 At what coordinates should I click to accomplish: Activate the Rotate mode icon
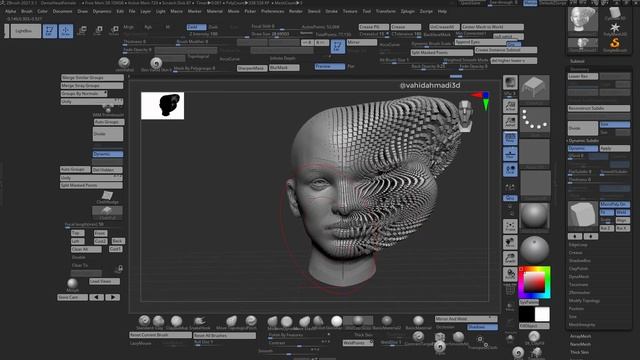[114, 31]
